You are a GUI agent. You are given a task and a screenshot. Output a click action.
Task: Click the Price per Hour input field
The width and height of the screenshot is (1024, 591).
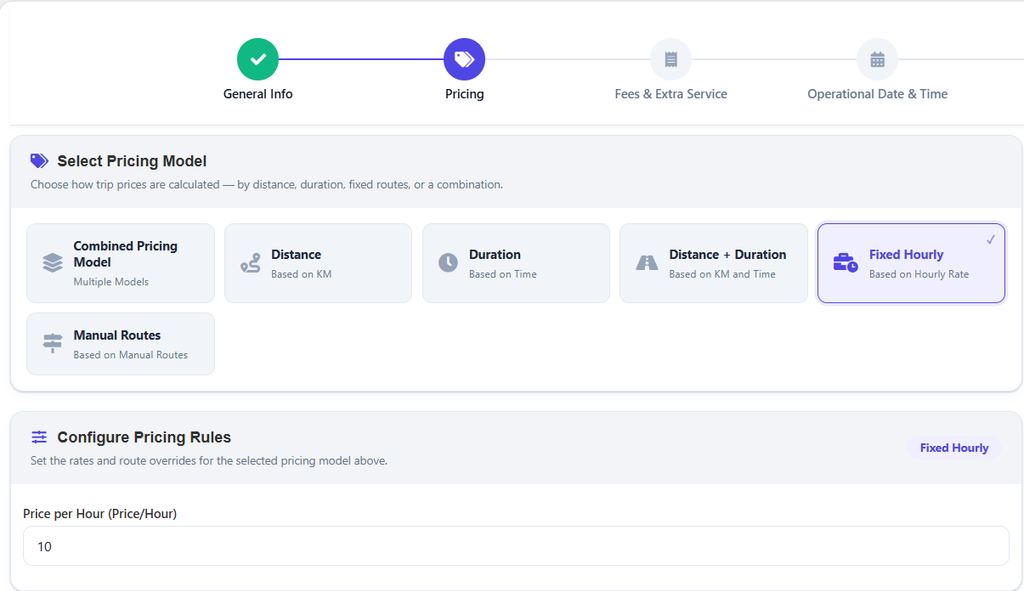[x=516, y=546]
